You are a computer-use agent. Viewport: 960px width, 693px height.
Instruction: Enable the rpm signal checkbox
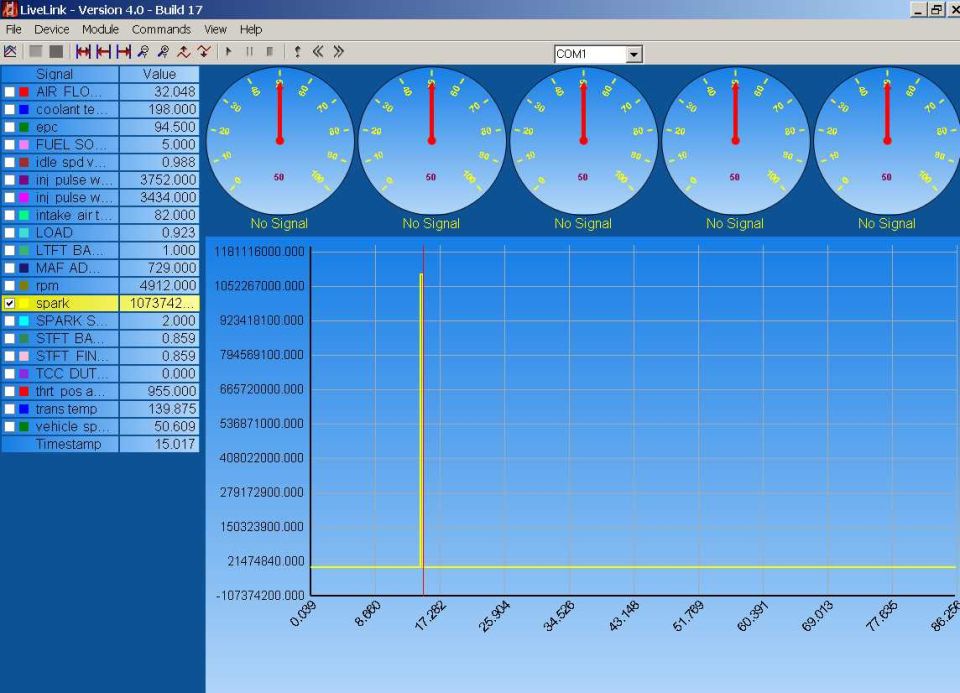pos(10,286)
